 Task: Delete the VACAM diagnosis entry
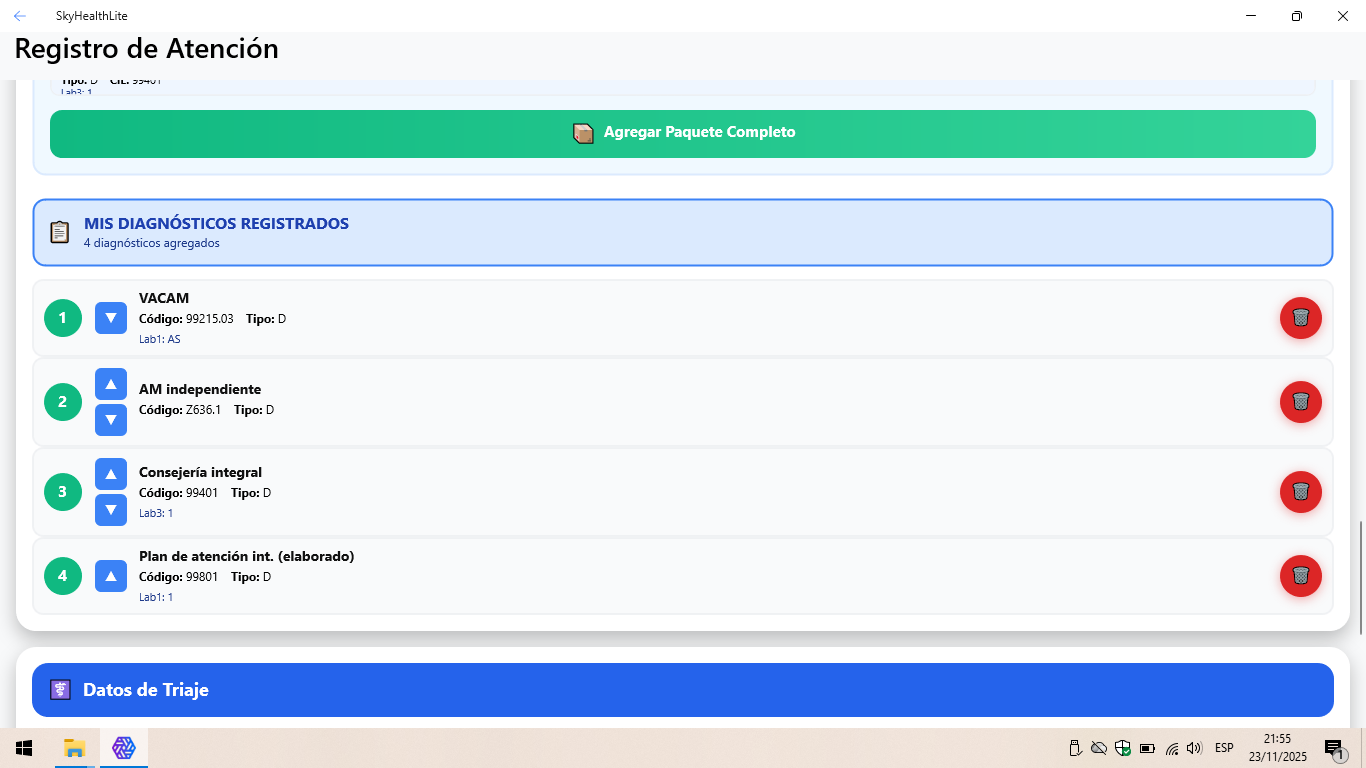pos(1300,318)
